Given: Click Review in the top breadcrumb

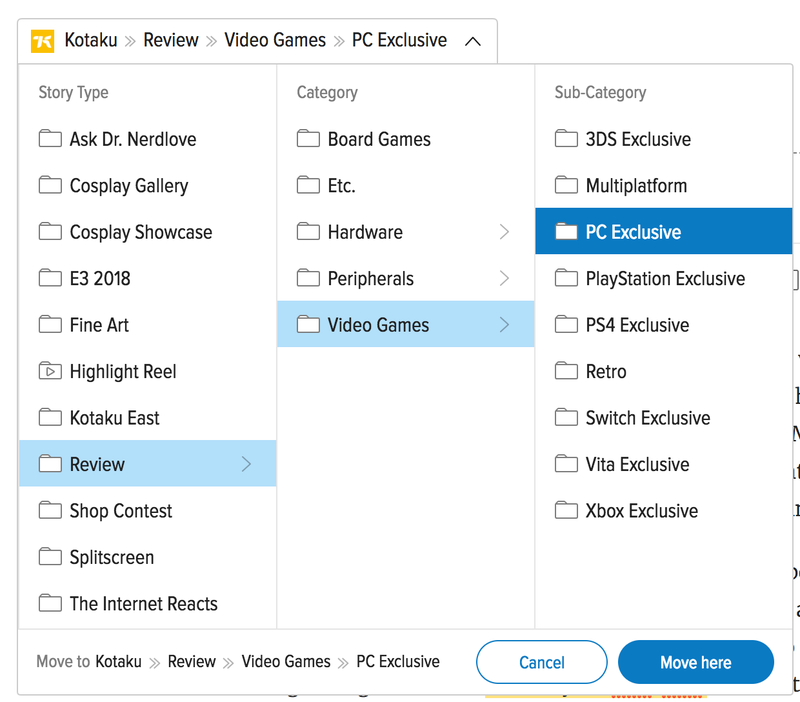Looking at the screenshot, I should [x=171, y=40].
